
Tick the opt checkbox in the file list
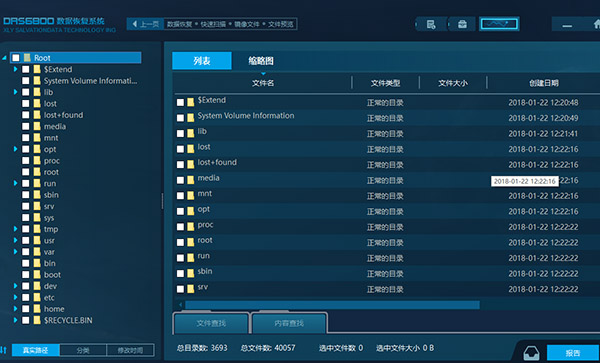click(180, 211)
